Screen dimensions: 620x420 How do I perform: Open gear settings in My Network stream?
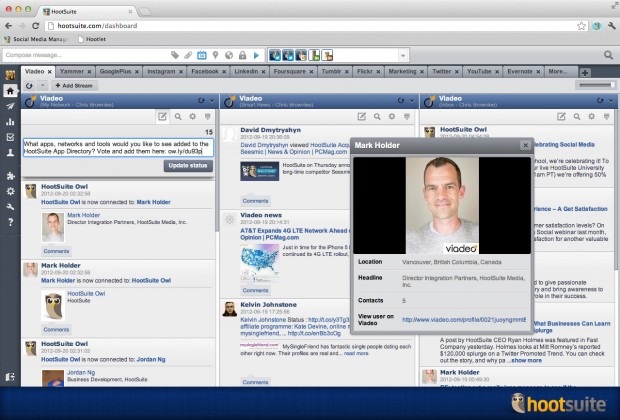pos(193,116)
